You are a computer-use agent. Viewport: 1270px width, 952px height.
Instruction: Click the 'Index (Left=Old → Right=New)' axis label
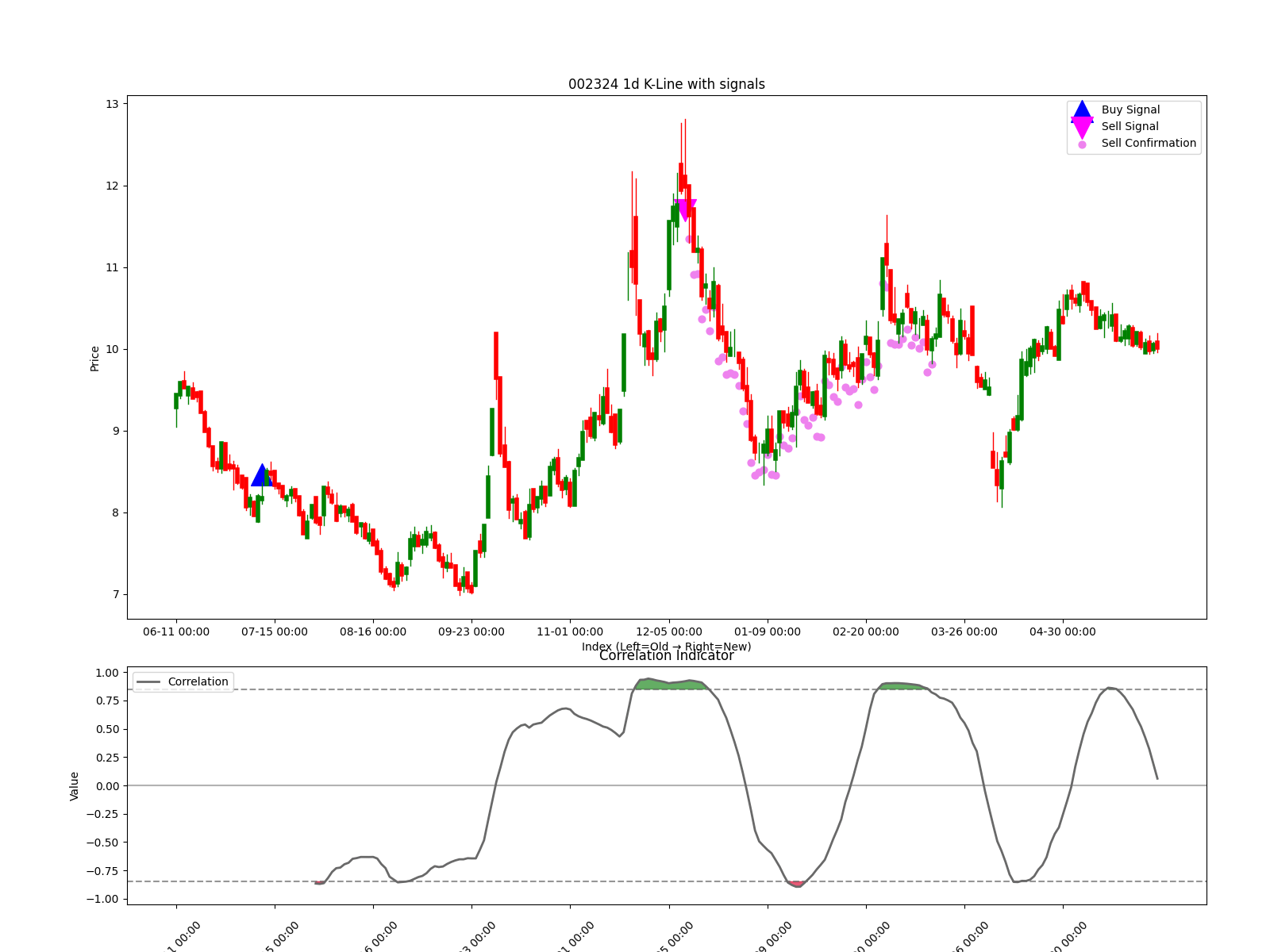point(667,646)
